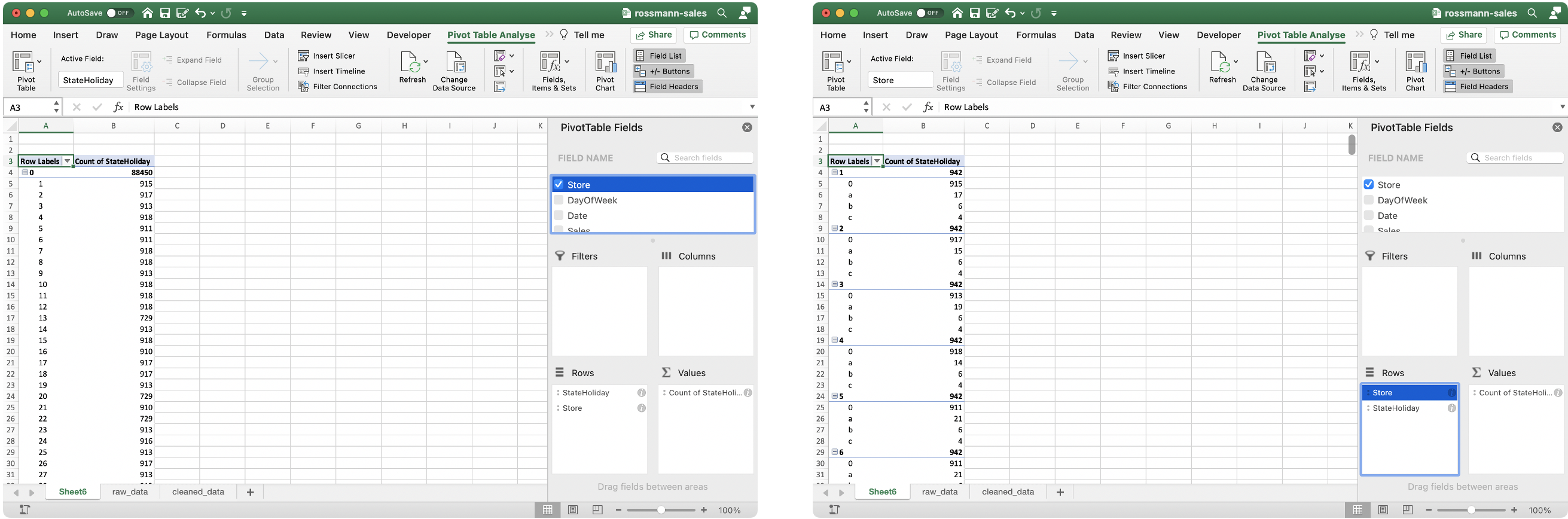Toggle AutoSave switch in left window
Viewport: 1568px width, 519px height.
click(120, 13)
